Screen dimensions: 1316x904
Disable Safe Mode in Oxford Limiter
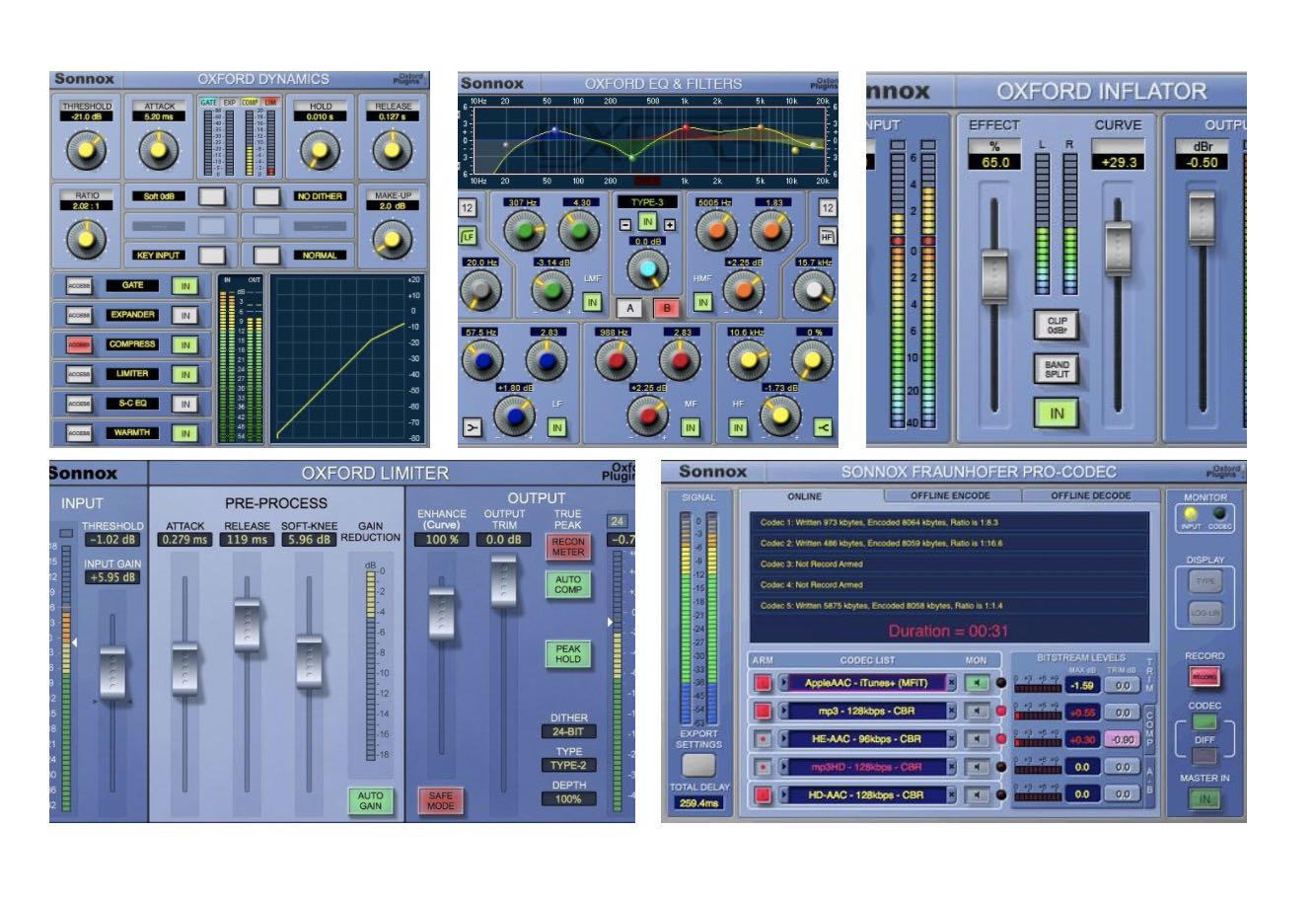(440, 799)
